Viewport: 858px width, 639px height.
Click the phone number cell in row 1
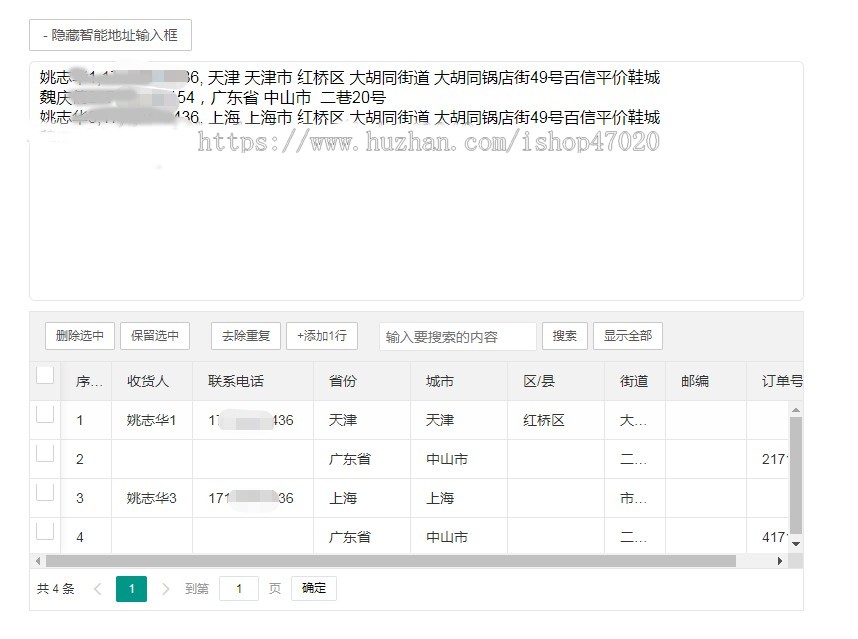point(253,420)
